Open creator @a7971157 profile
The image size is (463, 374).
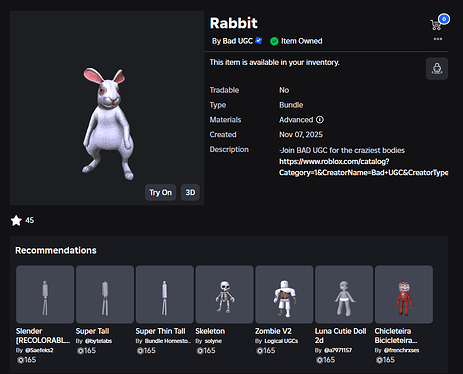click(338, 350)
